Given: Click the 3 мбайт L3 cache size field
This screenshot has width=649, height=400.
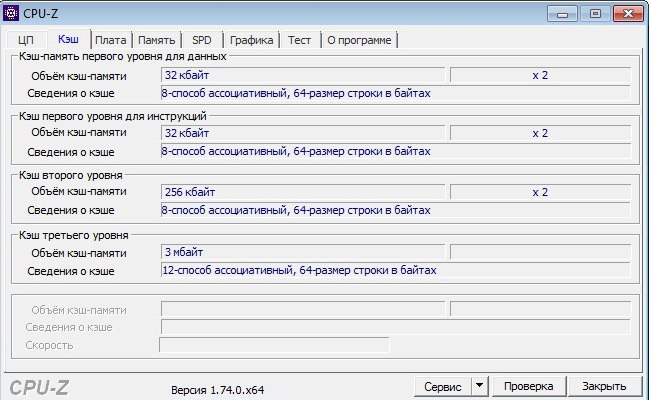Looking at the screenshot, I should tap(303, 252).
